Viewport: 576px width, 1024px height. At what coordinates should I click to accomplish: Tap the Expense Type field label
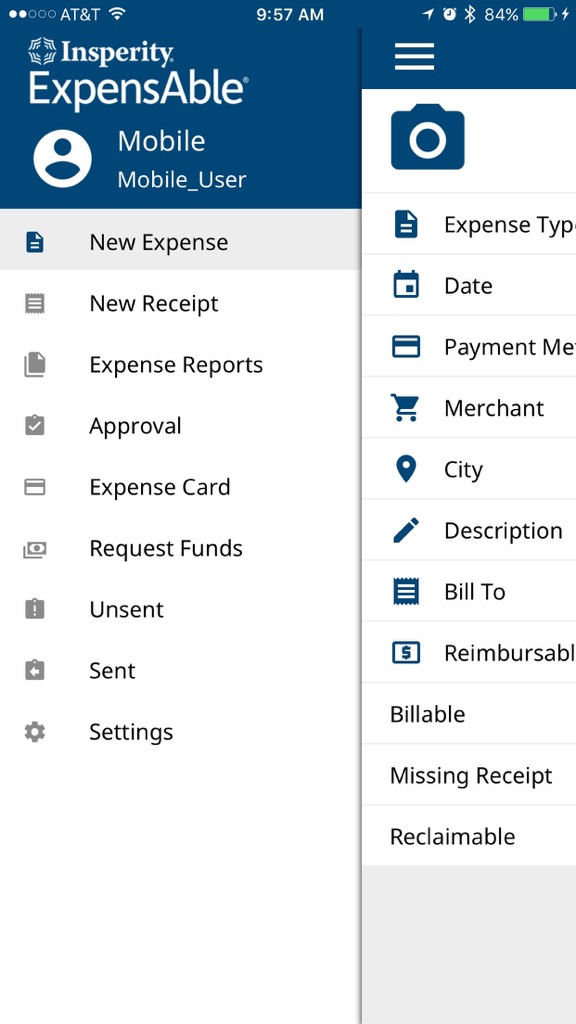[509, 225]
